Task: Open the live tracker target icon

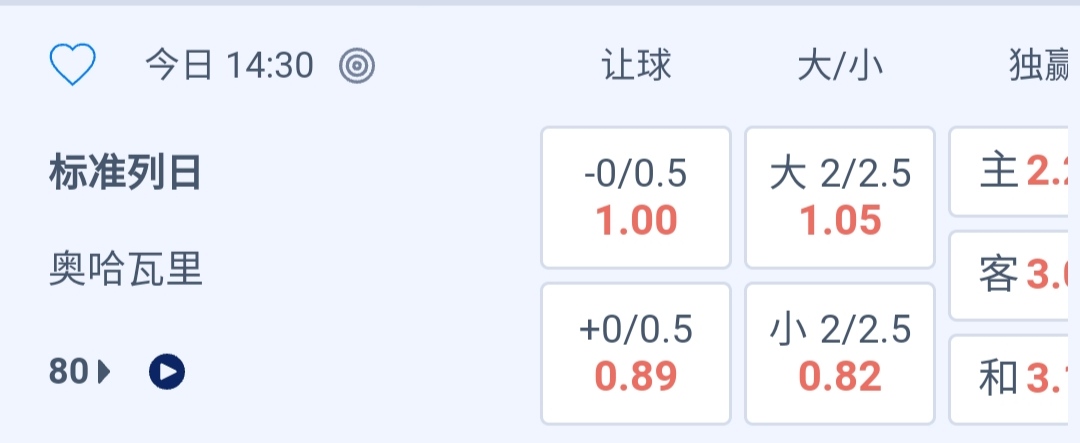Action: 357,66
